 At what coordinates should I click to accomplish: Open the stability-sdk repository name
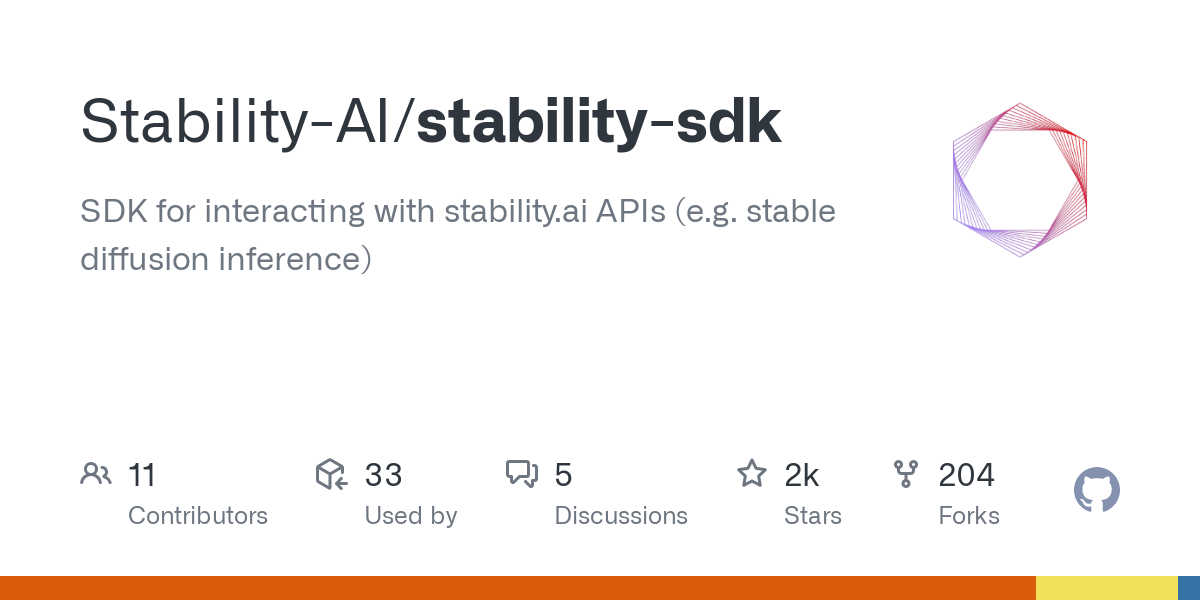point(598,123)
